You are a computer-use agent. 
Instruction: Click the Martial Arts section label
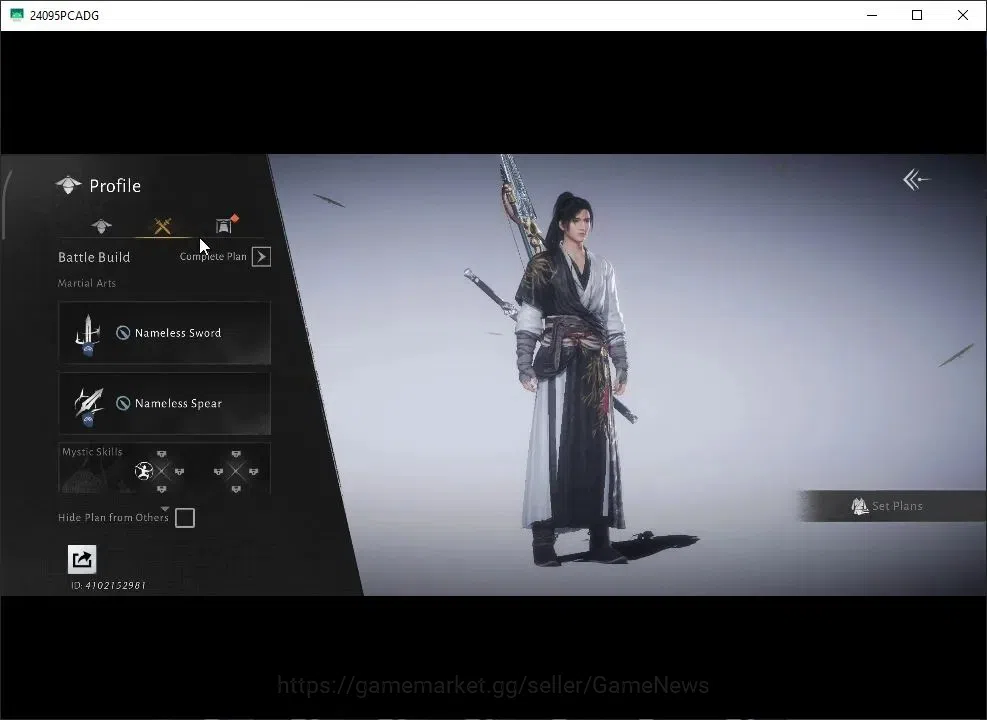pyautogui.click(x=87, y=283)
